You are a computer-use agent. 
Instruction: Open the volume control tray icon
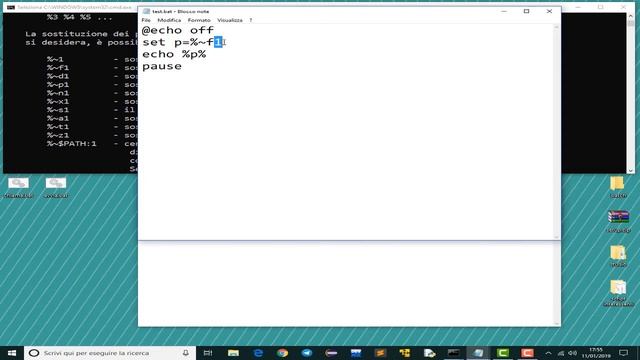573,353
